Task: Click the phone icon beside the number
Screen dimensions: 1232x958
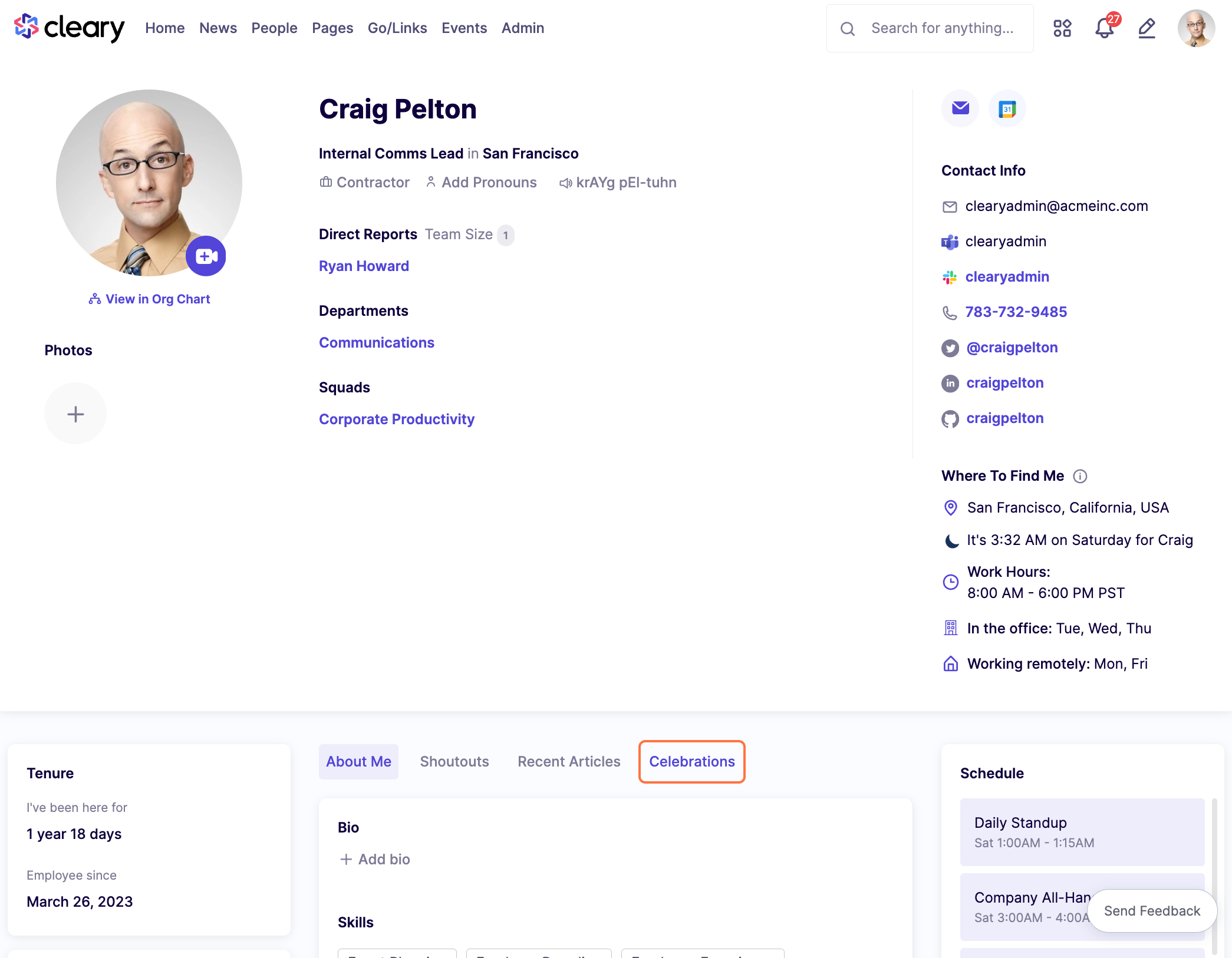Action: (949, 313)
